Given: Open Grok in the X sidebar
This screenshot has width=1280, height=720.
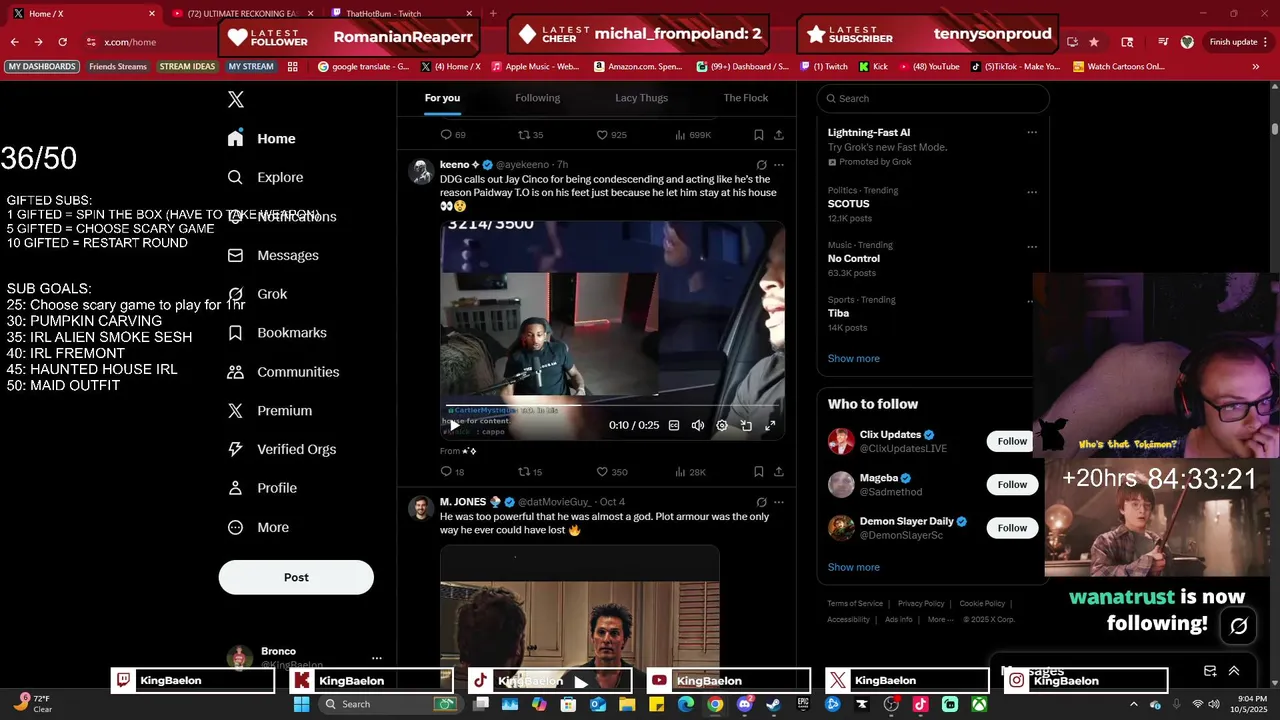Looking at the screenshot, I should click(257, 294).
